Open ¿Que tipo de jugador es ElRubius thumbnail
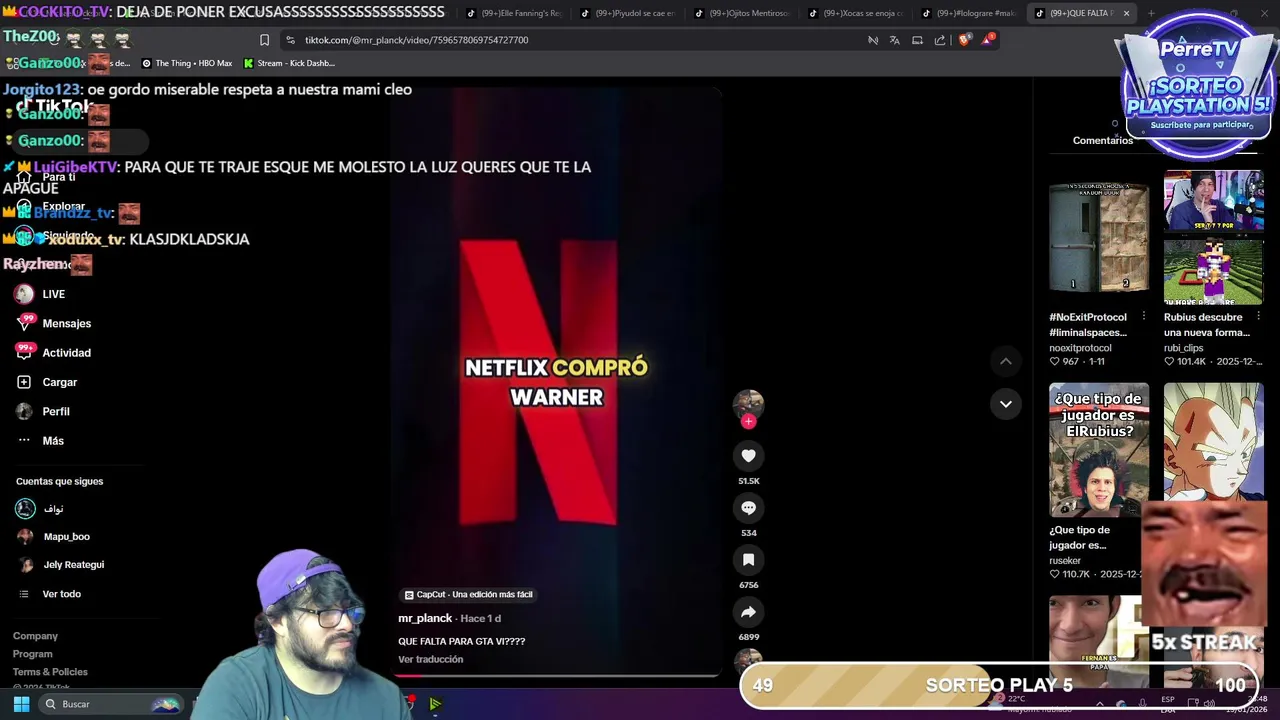Image resolution: width=1280 pixels, height=720 pixels. (1099, 450)
